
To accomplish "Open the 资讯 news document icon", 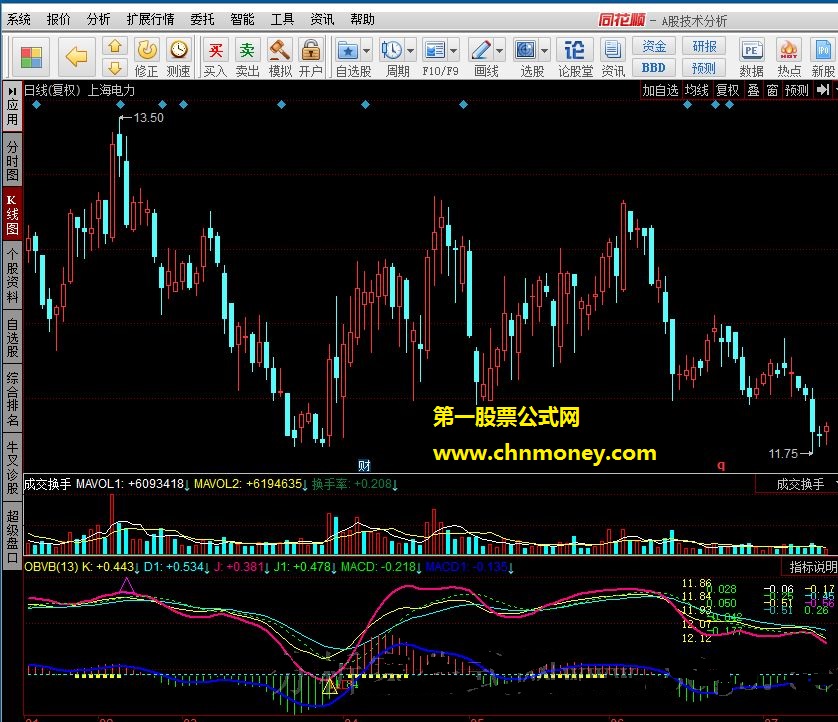I will tap(612, 58).
